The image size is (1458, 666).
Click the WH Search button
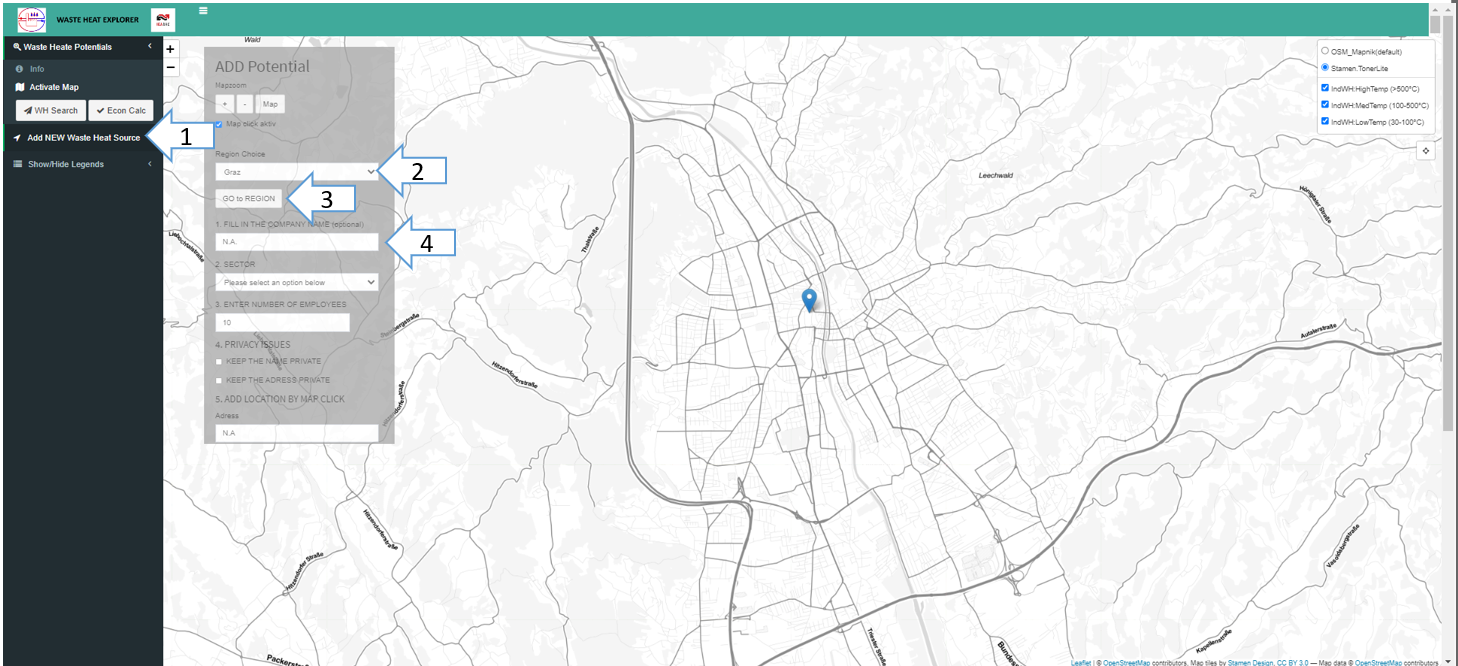[x=50, y=111]
